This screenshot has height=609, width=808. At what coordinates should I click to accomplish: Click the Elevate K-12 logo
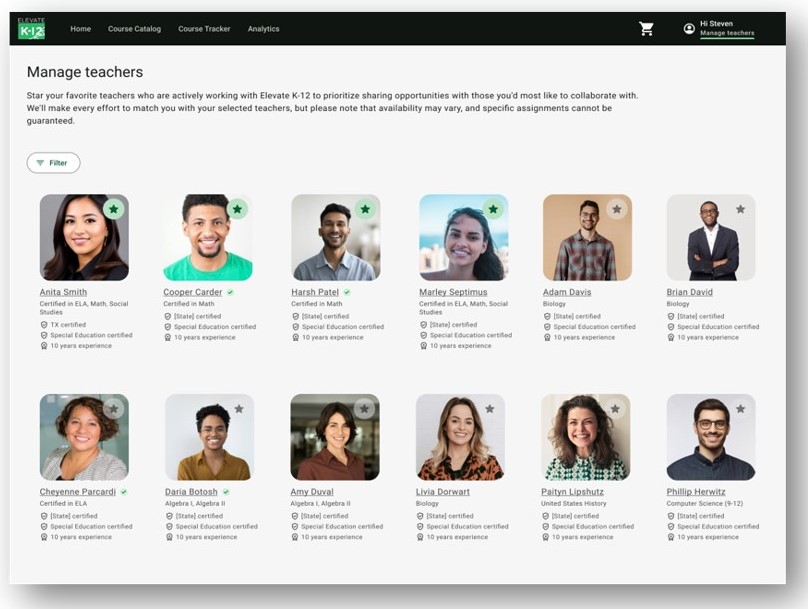coord(31,29)
